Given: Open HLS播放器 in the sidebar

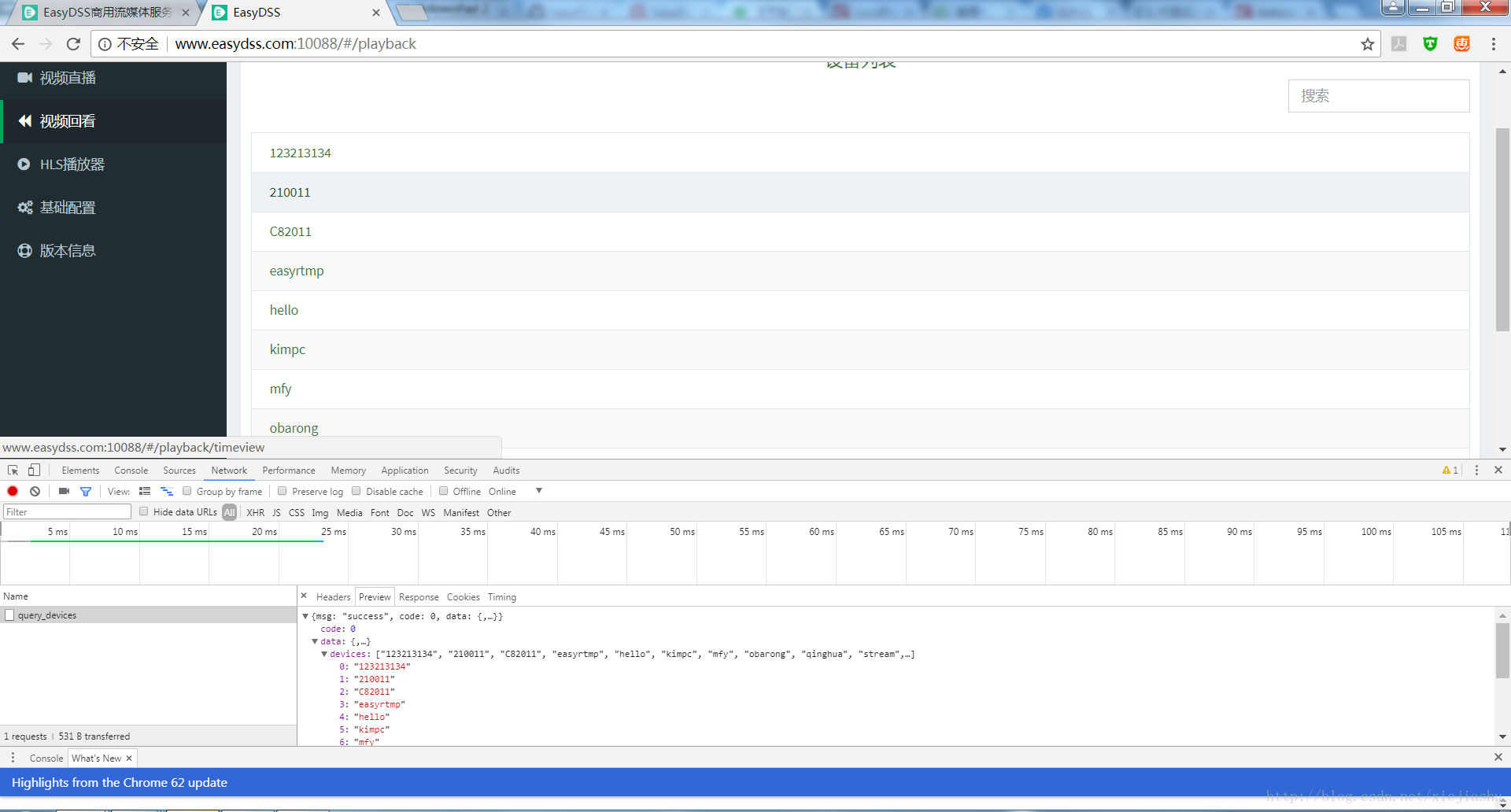Looking at the screenshot, I should click(x=113, y=164).
